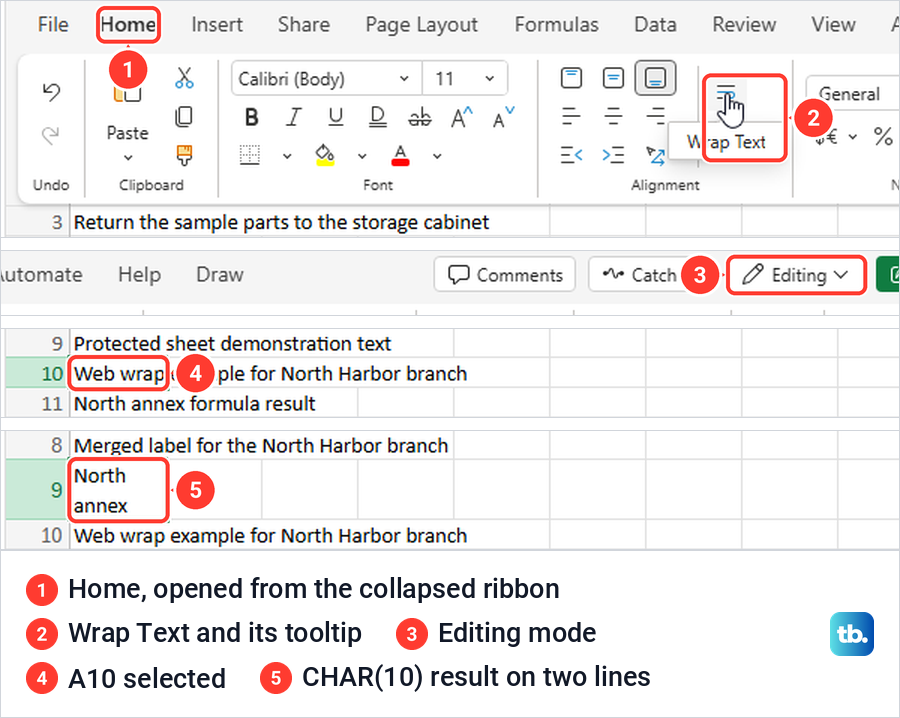Decrease indent in the Alignment group

click(571, 155)
